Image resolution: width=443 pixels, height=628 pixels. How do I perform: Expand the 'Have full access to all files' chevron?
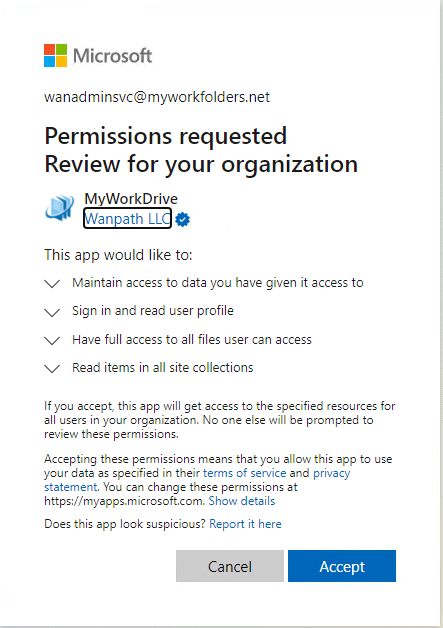pos(52,340)
